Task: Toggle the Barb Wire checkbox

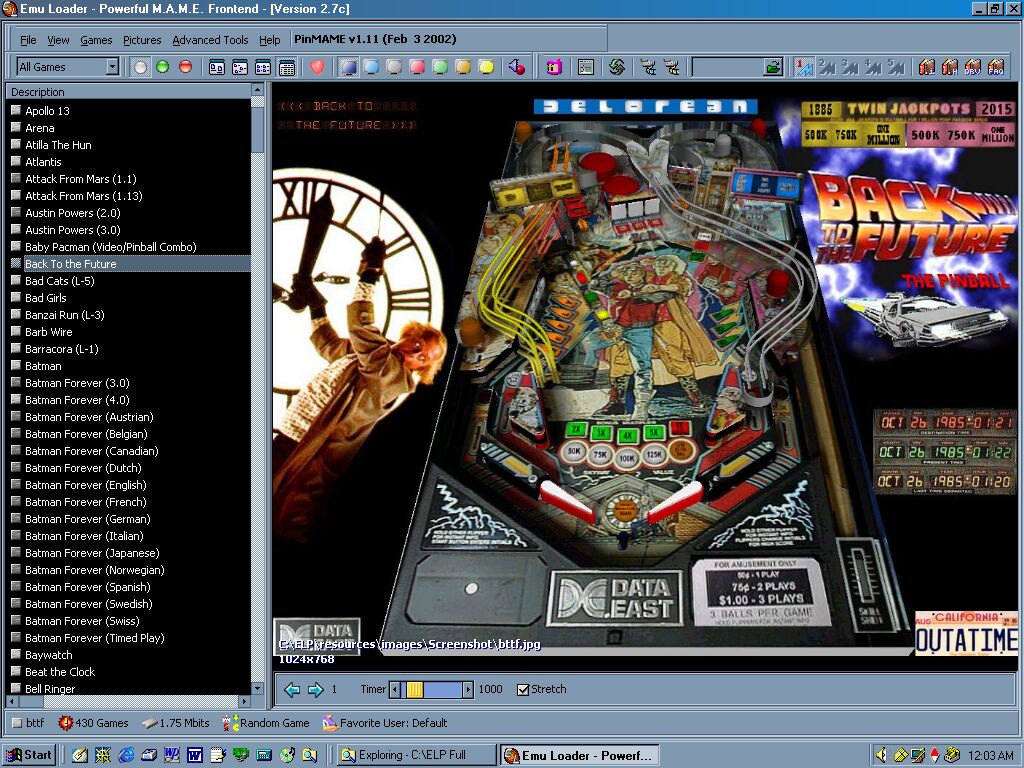Action: coord(16,332)
